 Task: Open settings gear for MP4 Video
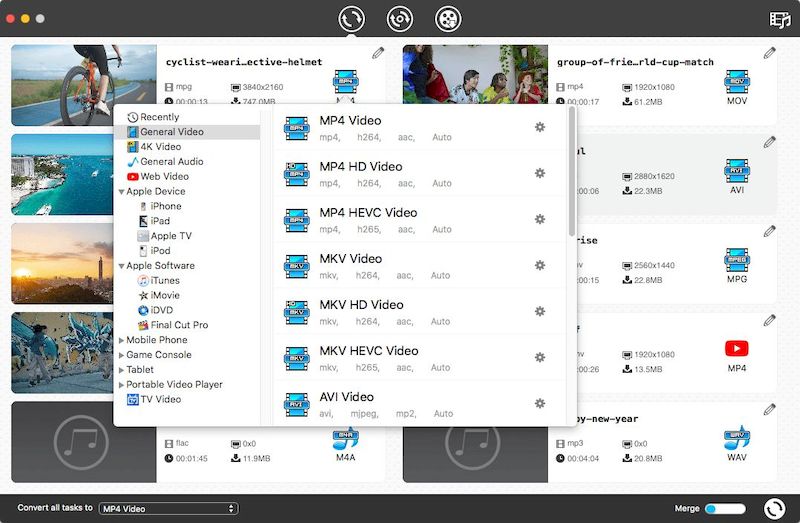coord(540,127)
